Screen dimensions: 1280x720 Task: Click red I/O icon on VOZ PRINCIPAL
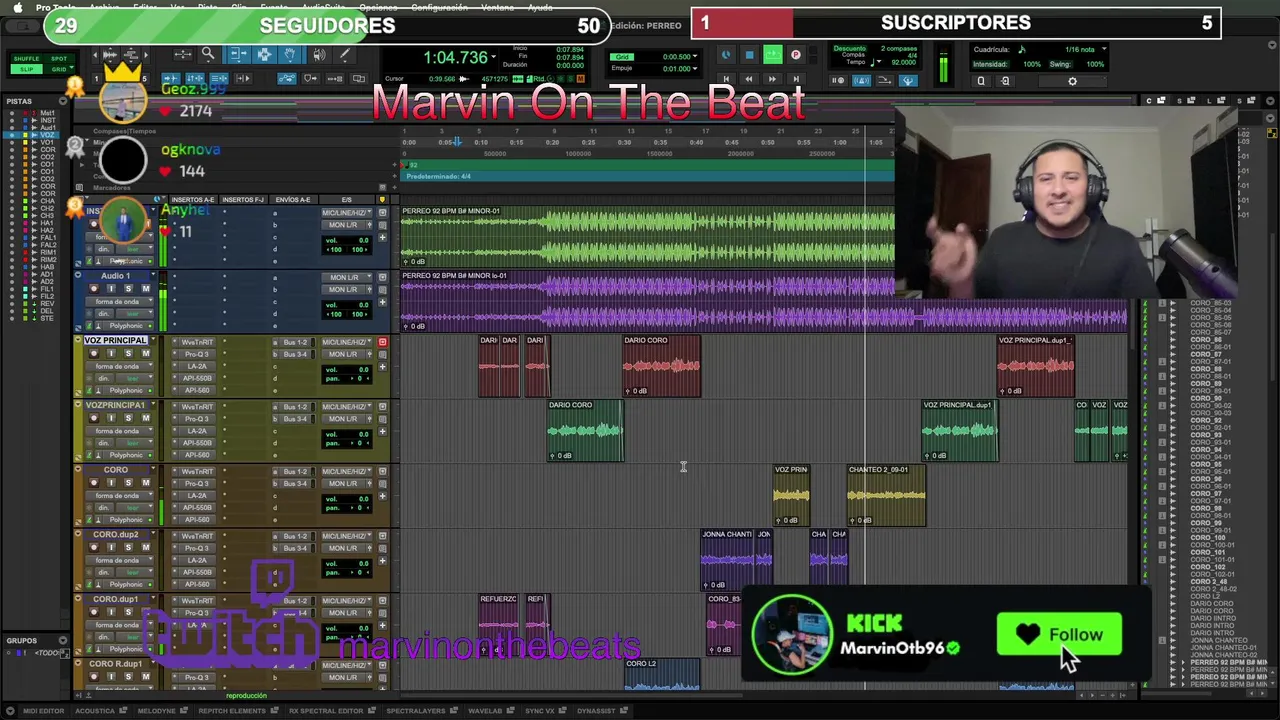tap(382, 342)
